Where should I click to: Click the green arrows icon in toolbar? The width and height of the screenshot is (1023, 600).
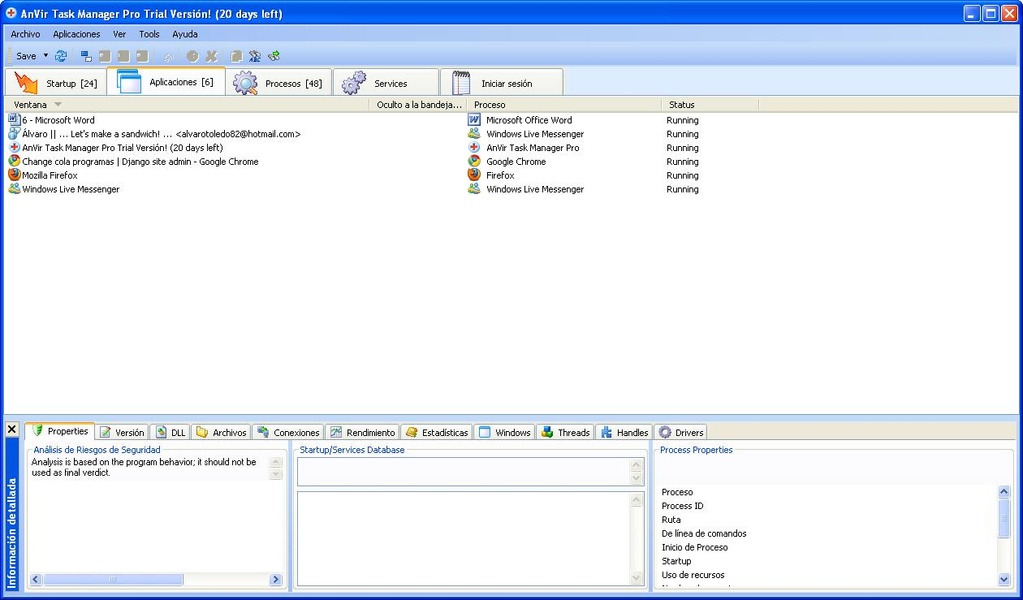coord(274,56)
